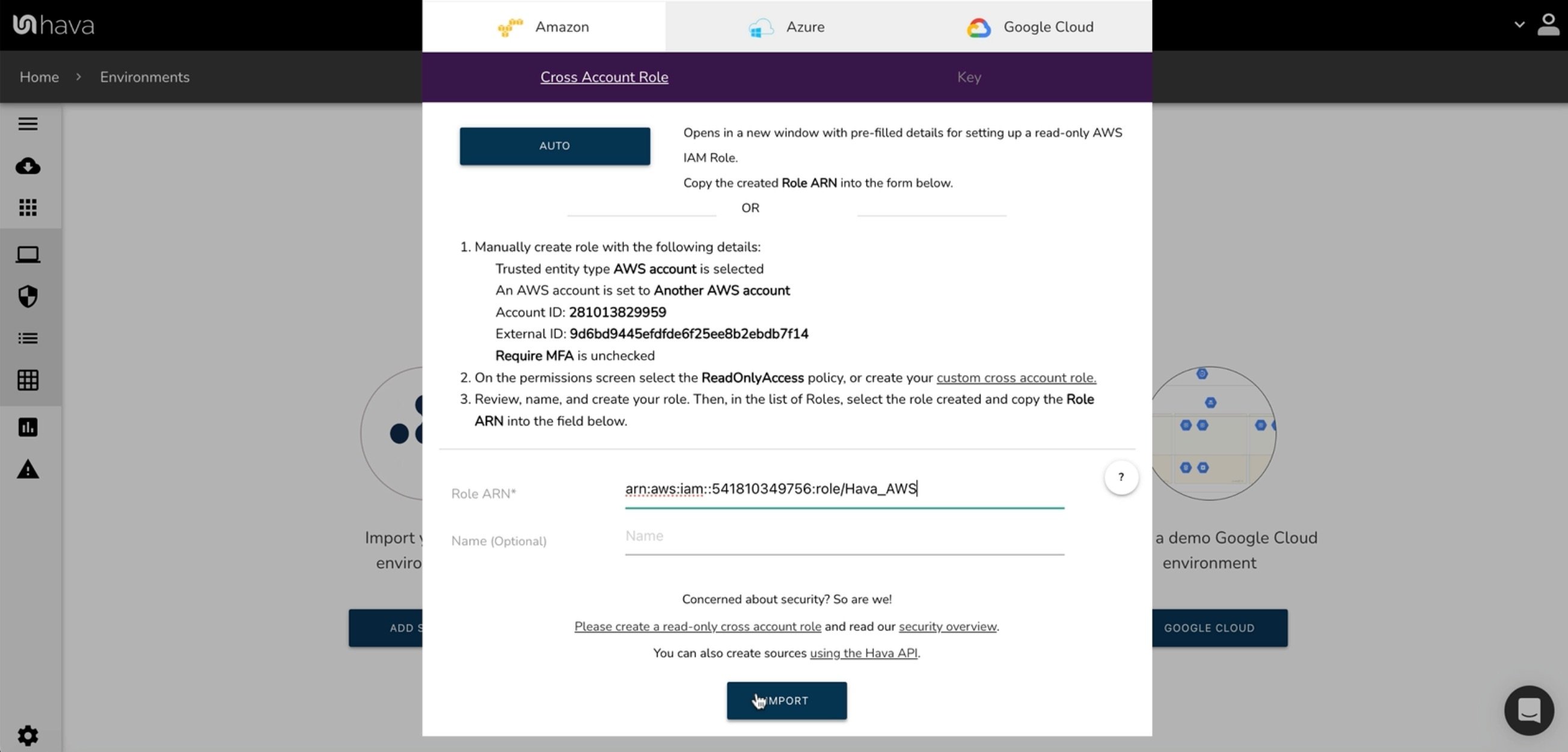Viewport: 1568px width, 752px height.
Task: Click the analytics/chart icon in sidebar
Action: click(27, 426)
